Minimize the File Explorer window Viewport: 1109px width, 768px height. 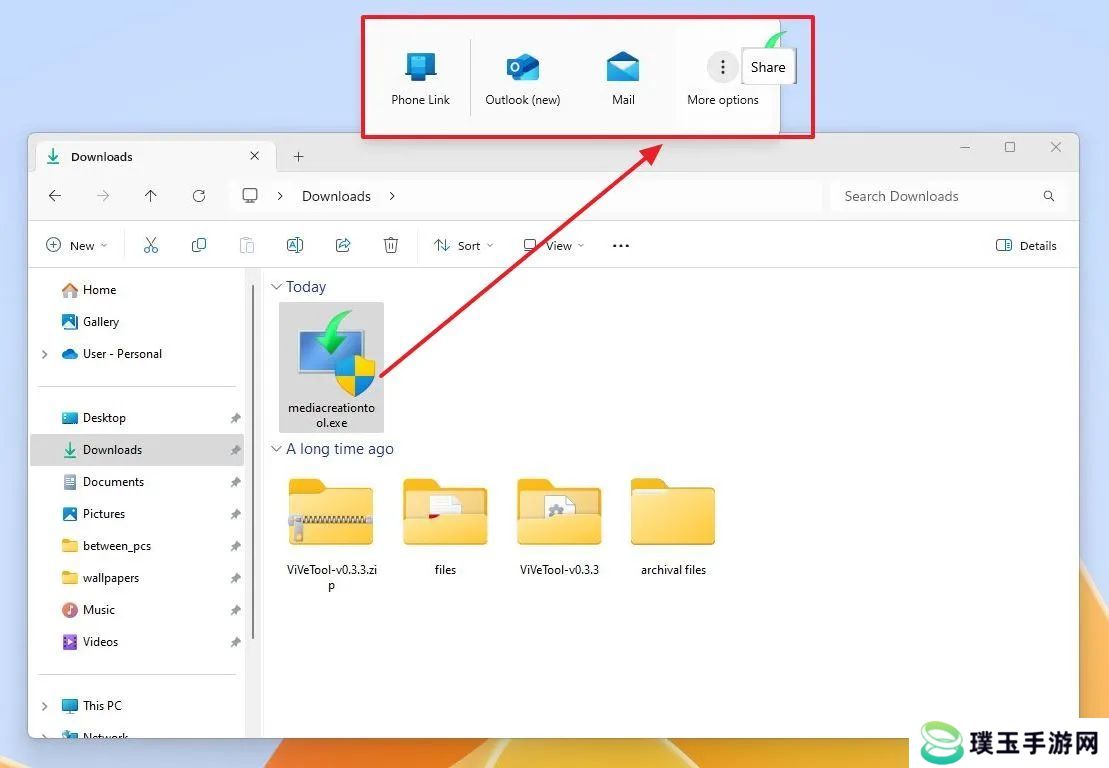(x=965, y=147)
